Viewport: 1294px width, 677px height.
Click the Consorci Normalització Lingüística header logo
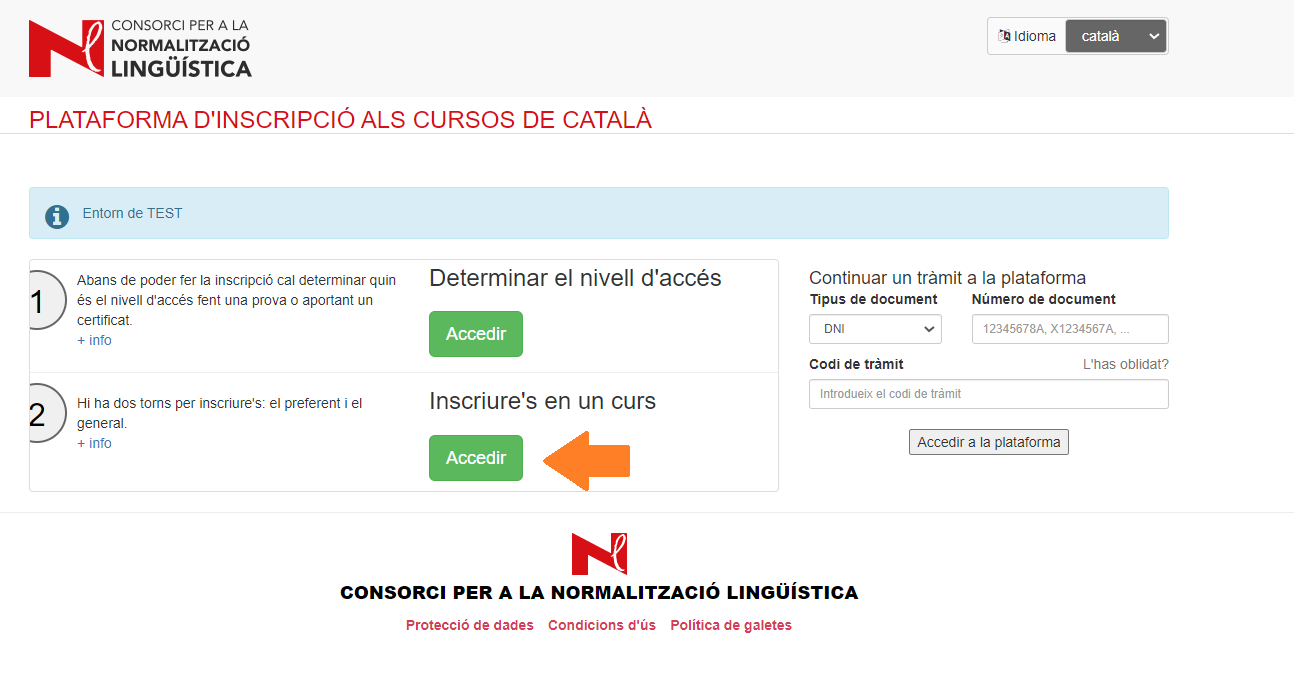[140, 48]
